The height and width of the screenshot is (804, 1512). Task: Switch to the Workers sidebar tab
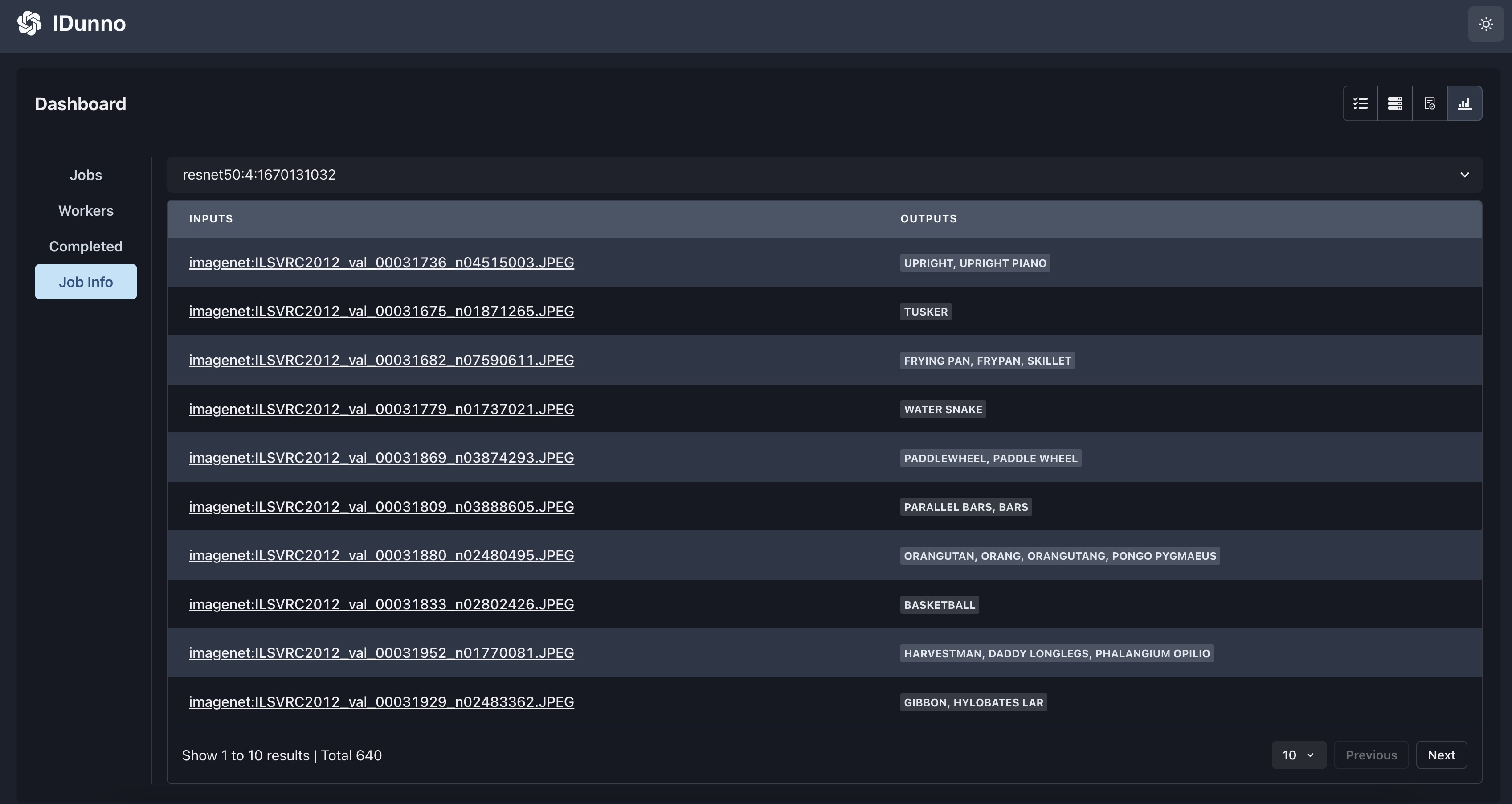click(x=86, y=211)
